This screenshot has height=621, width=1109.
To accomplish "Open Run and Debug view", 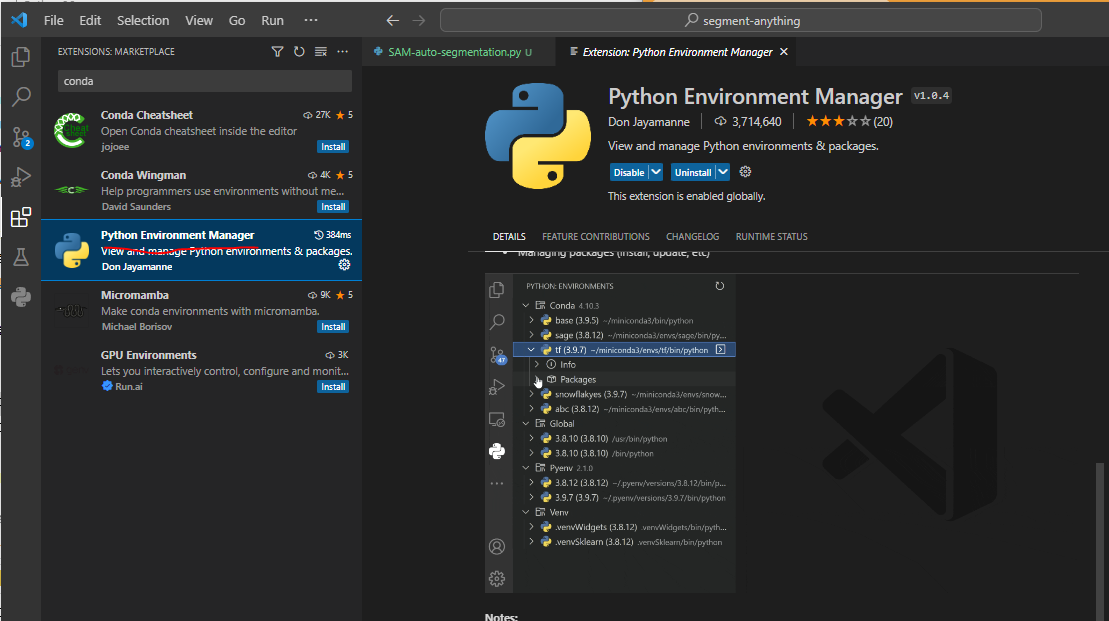I will tap(21, 177).
